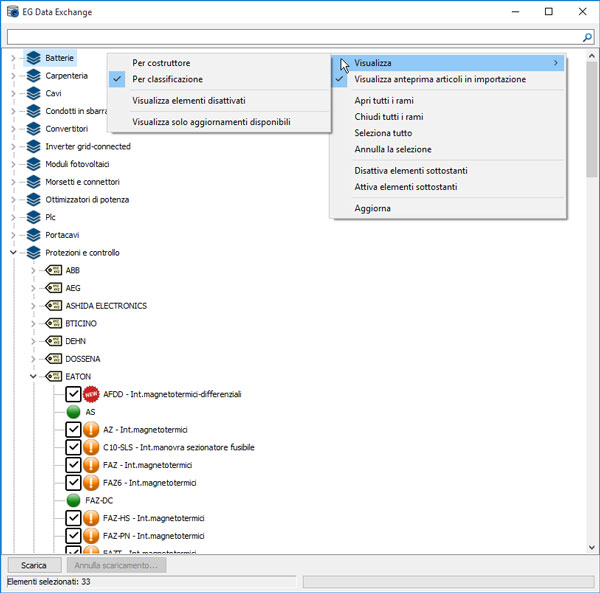Click the green status dot beside AS
Image resolution: width=600 pixels, height=593 pixels.
[73, 412]
